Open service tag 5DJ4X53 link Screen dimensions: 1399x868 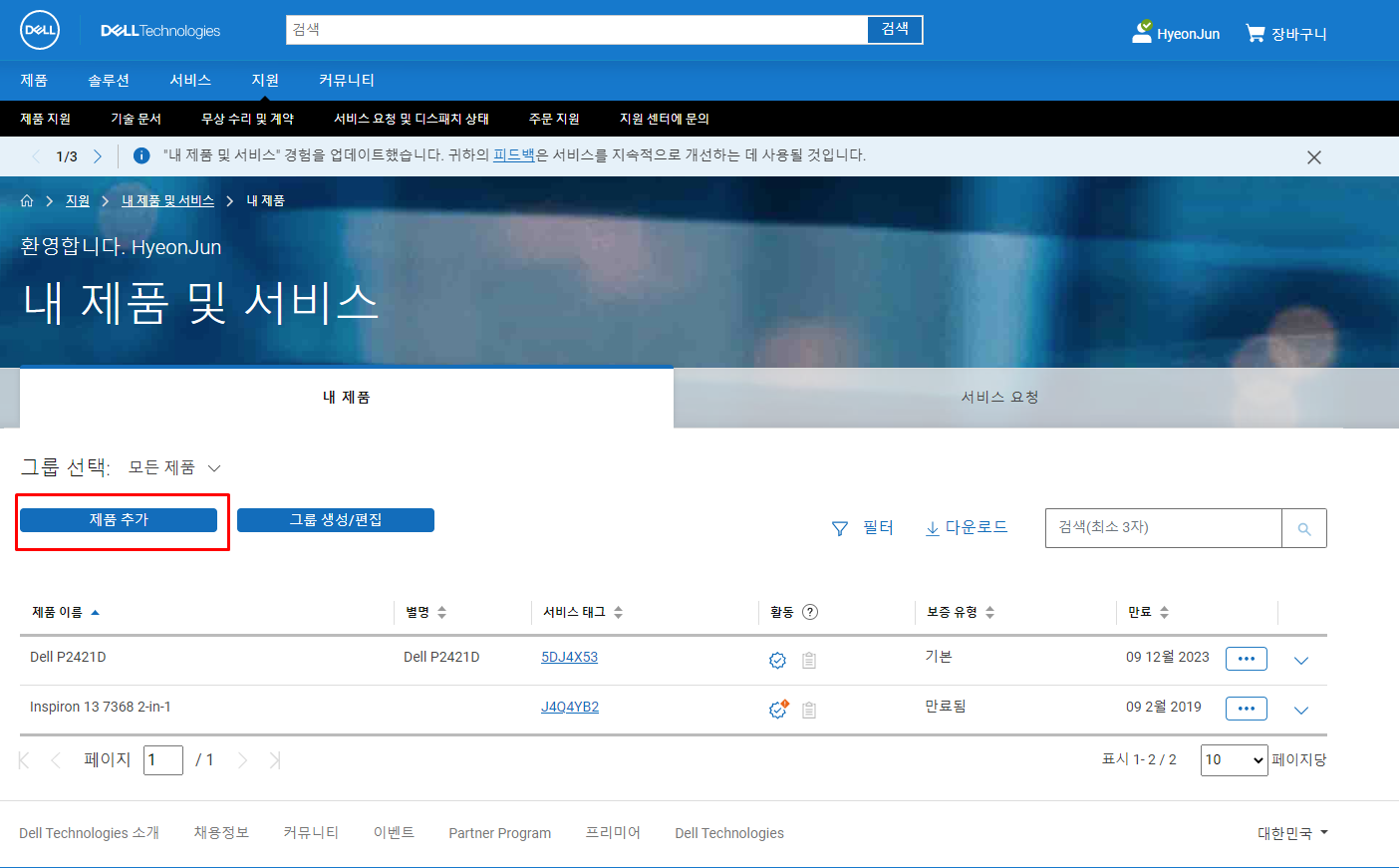[x=570, y=657]
